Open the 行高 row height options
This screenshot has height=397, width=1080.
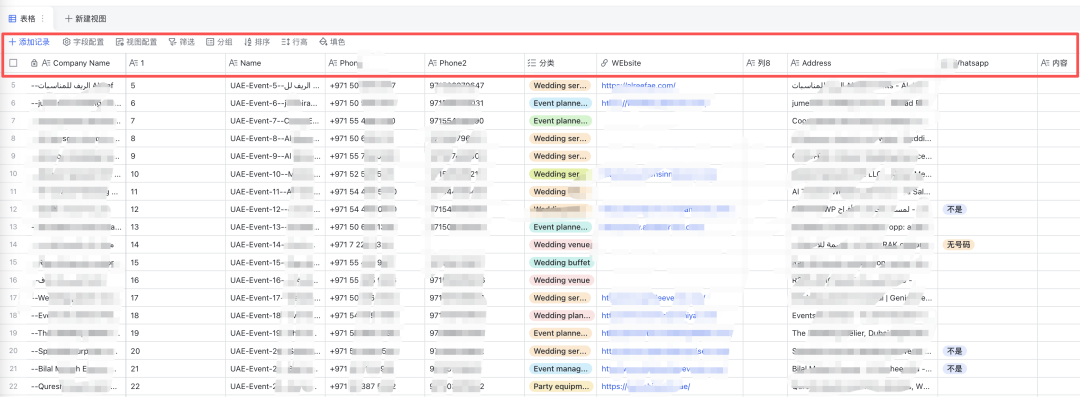click(x=295, y=42)
